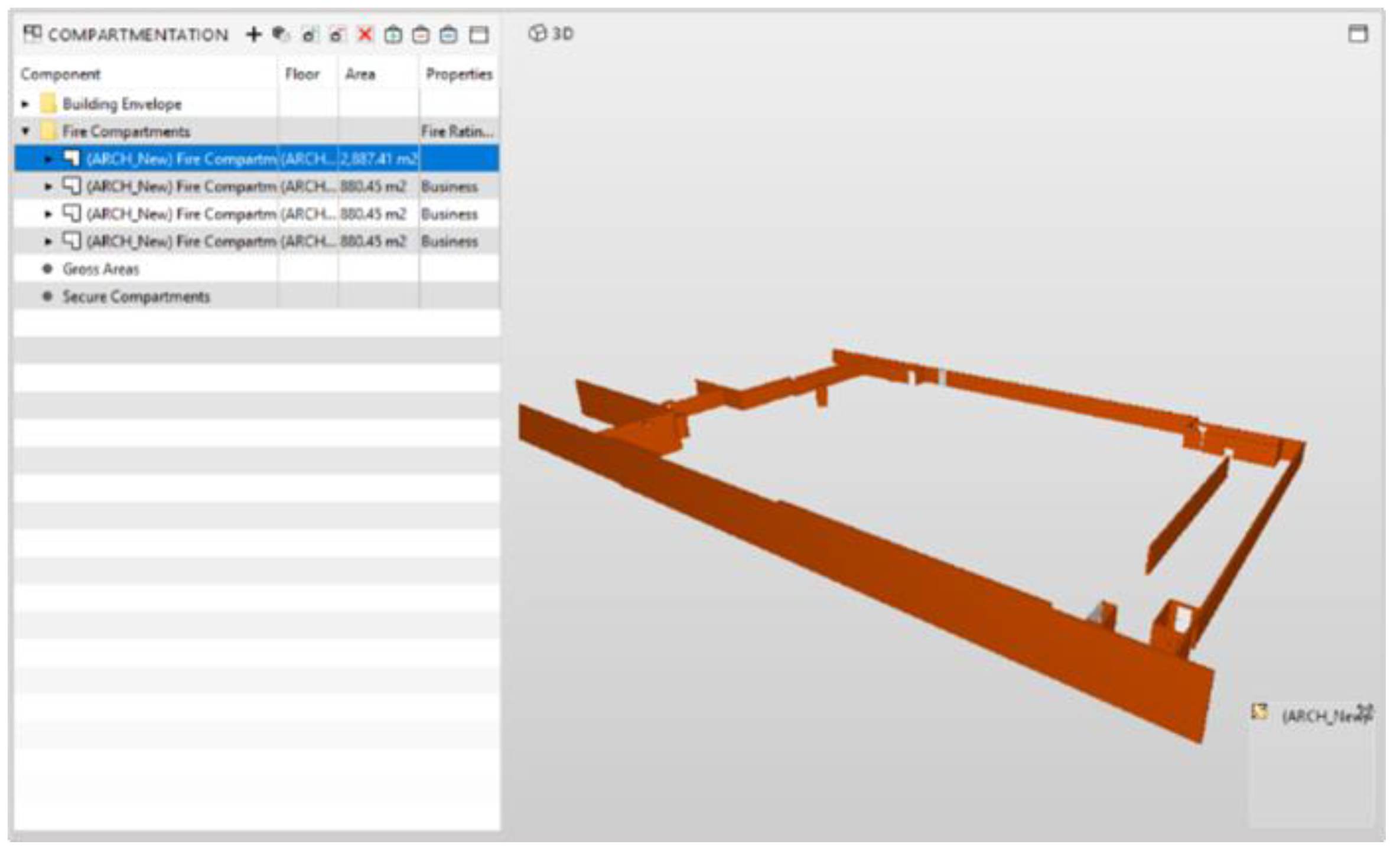Click the Properties column header
This screenshot has width=1400, height=854.
point(458,74)
